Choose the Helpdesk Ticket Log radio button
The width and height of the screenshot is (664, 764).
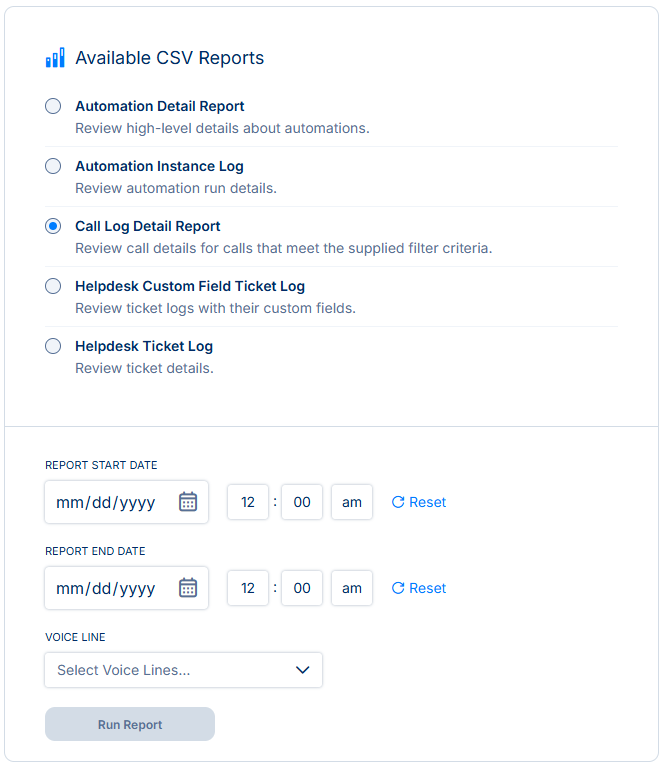[53, 346]
